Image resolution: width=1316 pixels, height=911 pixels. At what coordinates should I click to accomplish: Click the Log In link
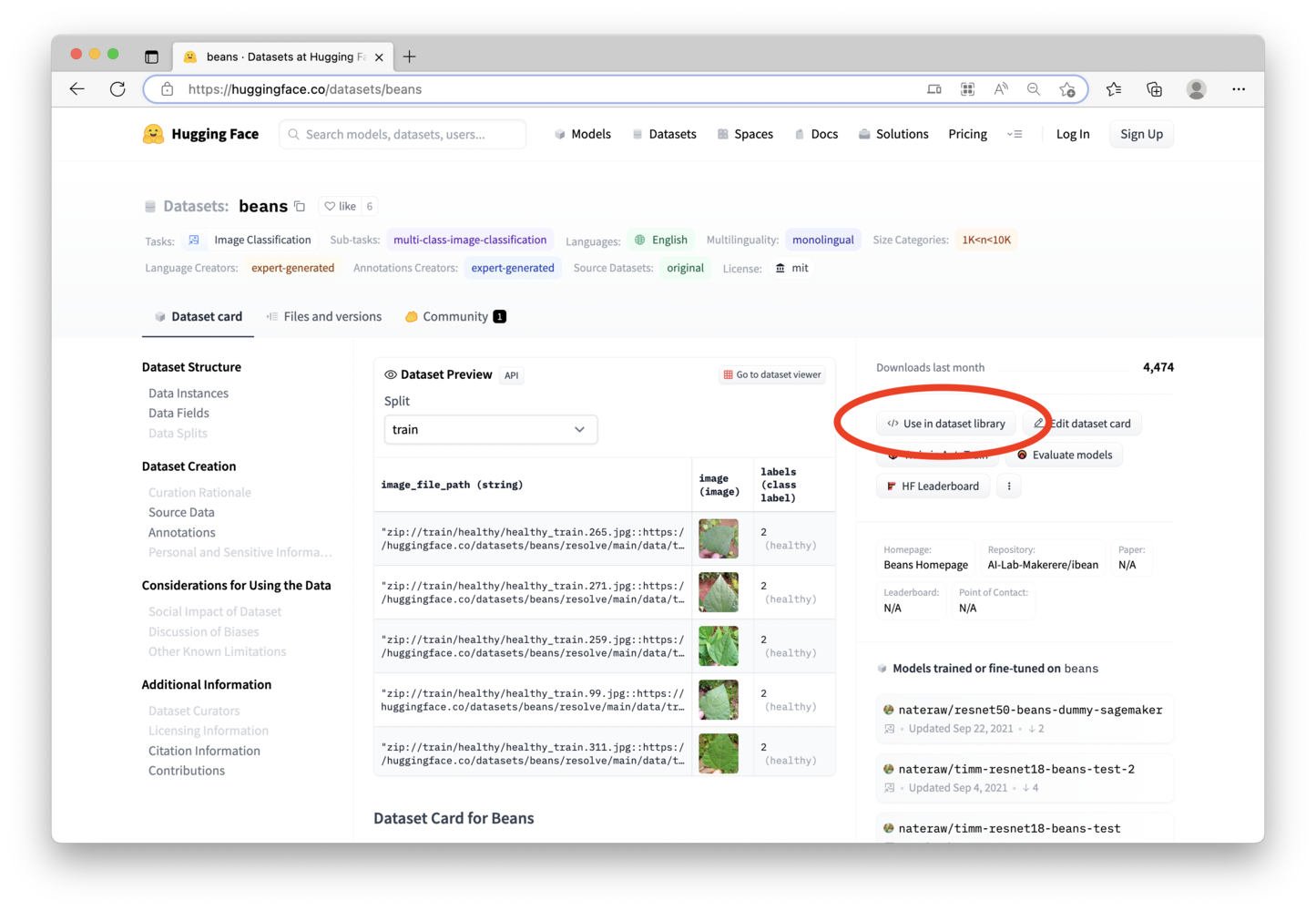[1073, 134]
